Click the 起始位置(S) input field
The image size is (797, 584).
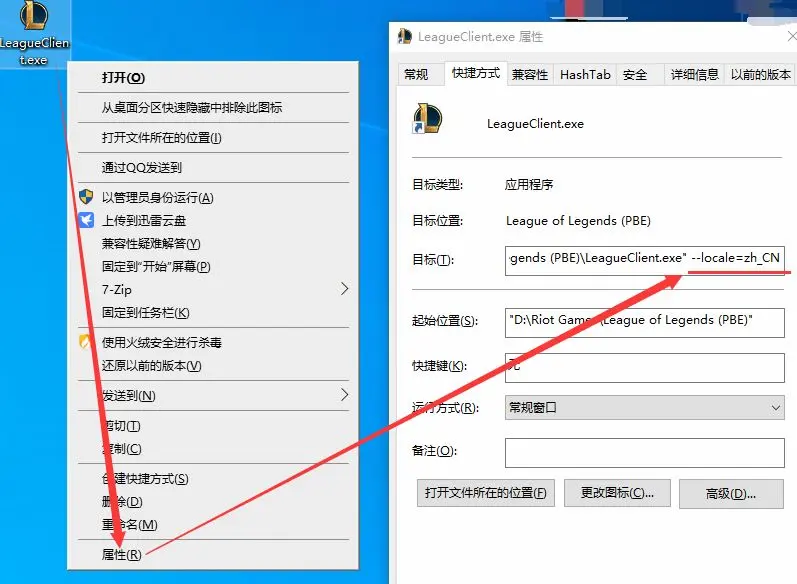(645, 323)
